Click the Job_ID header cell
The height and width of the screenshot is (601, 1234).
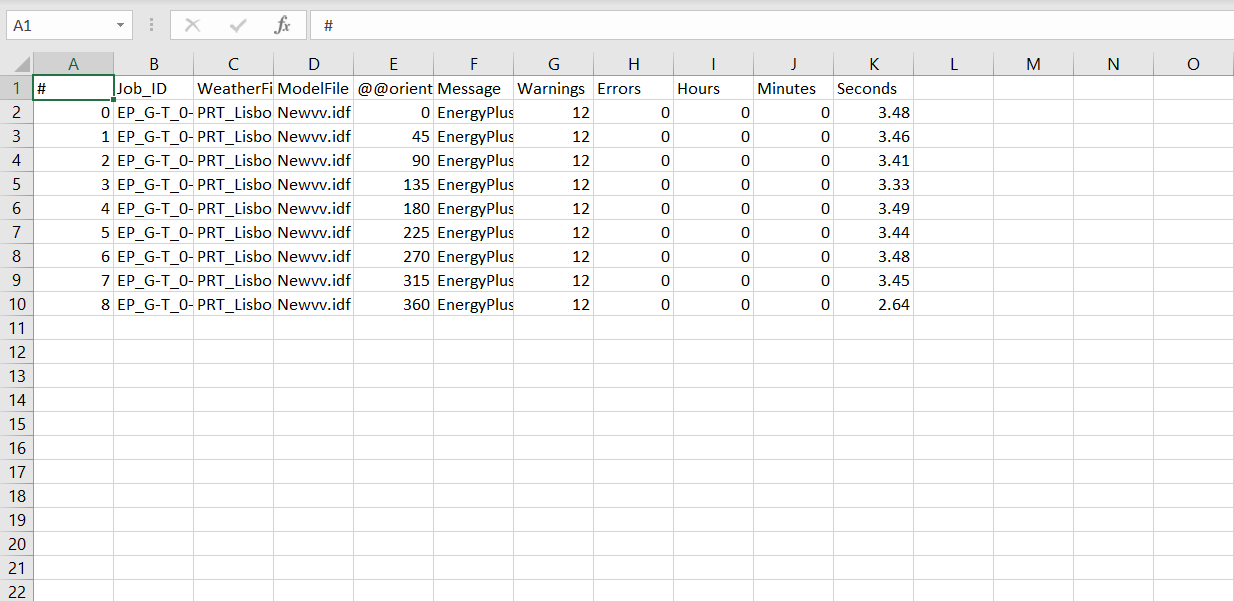coord(153,88)
